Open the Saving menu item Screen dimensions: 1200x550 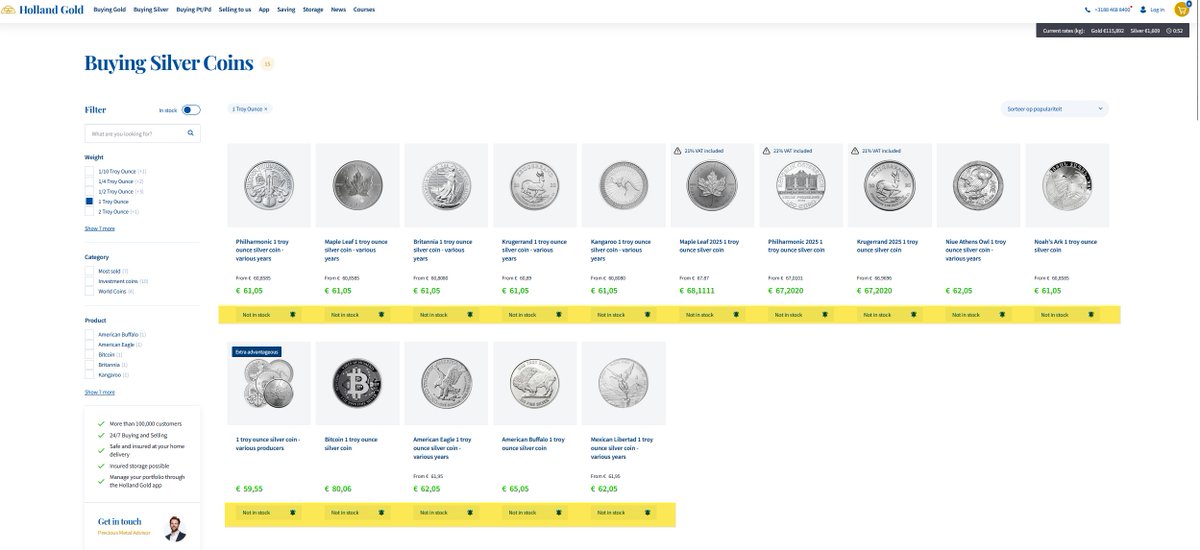click(286, 9)
